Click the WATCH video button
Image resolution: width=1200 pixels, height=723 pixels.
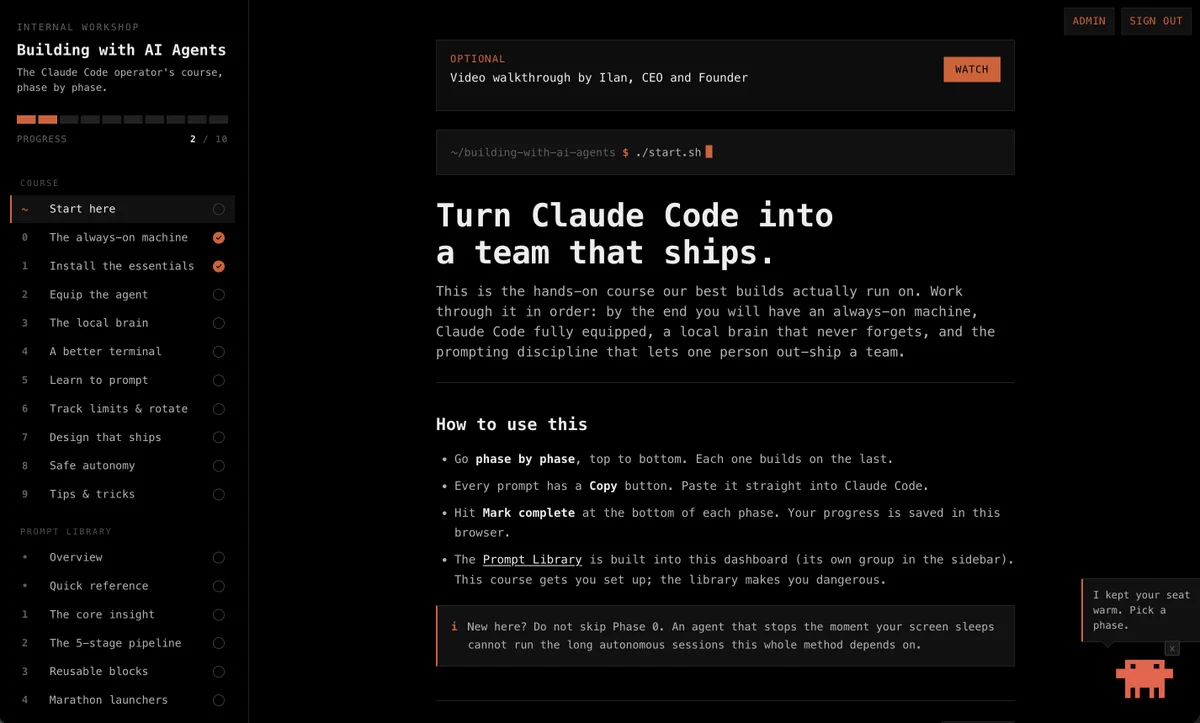click(971, 69)
